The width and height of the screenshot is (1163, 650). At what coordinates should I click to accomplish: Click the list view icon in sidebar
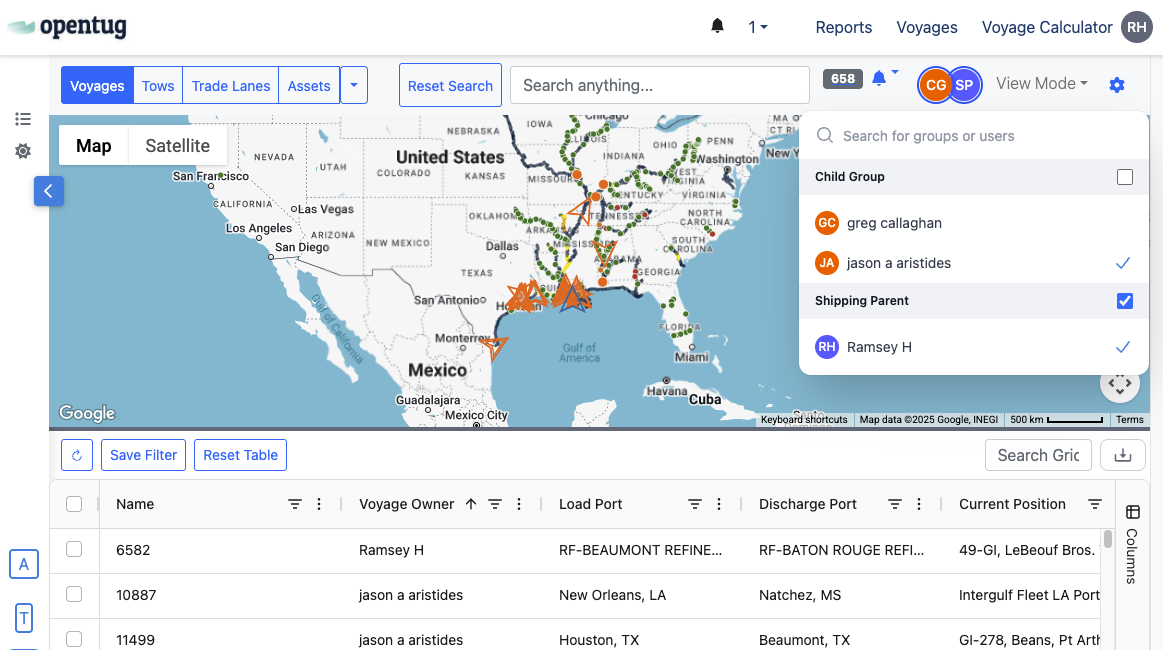[x=23, y=119]
